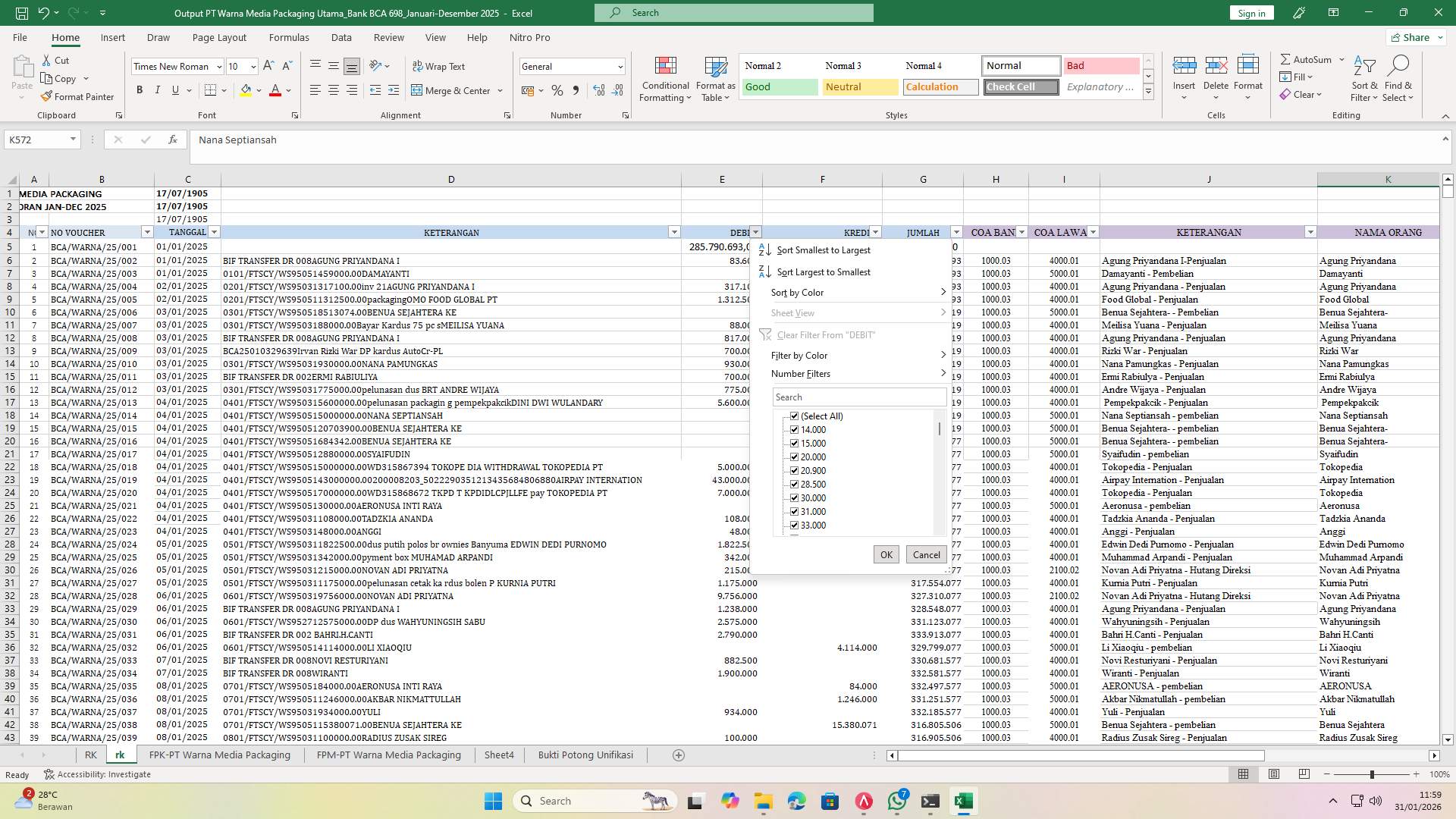1456x819 pixels.
Task: Switch to the Formulas ribbon tab
Action: coord(289,37)
